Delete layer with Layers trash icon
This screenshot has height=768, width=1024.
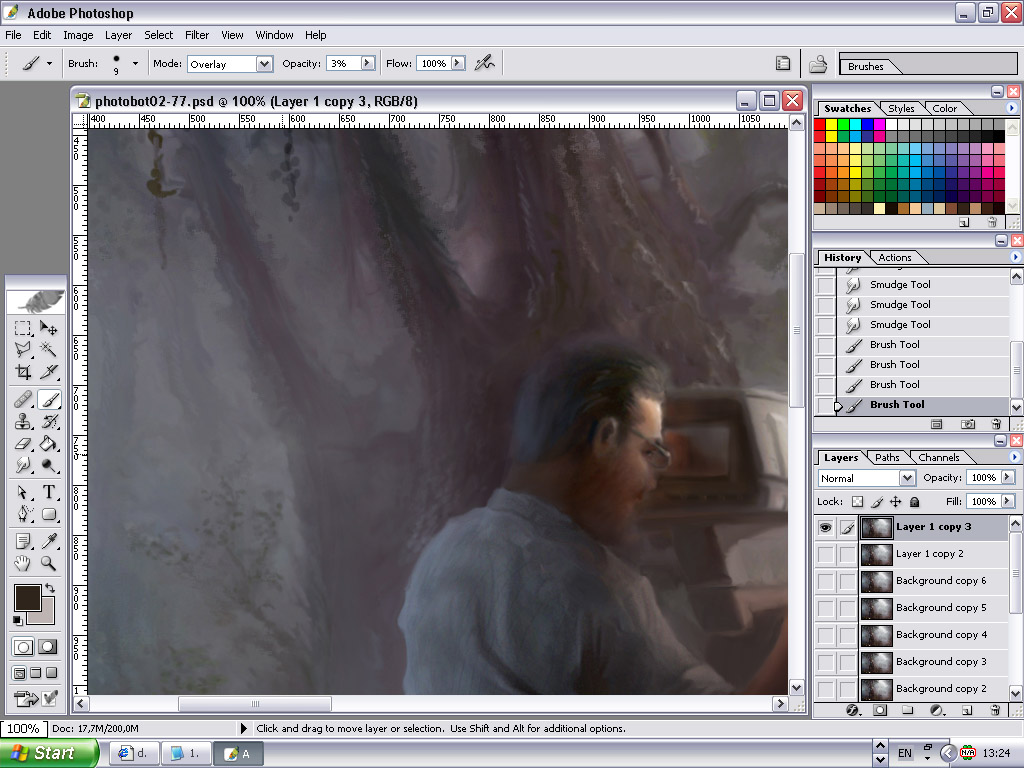(x=995, y=710)
